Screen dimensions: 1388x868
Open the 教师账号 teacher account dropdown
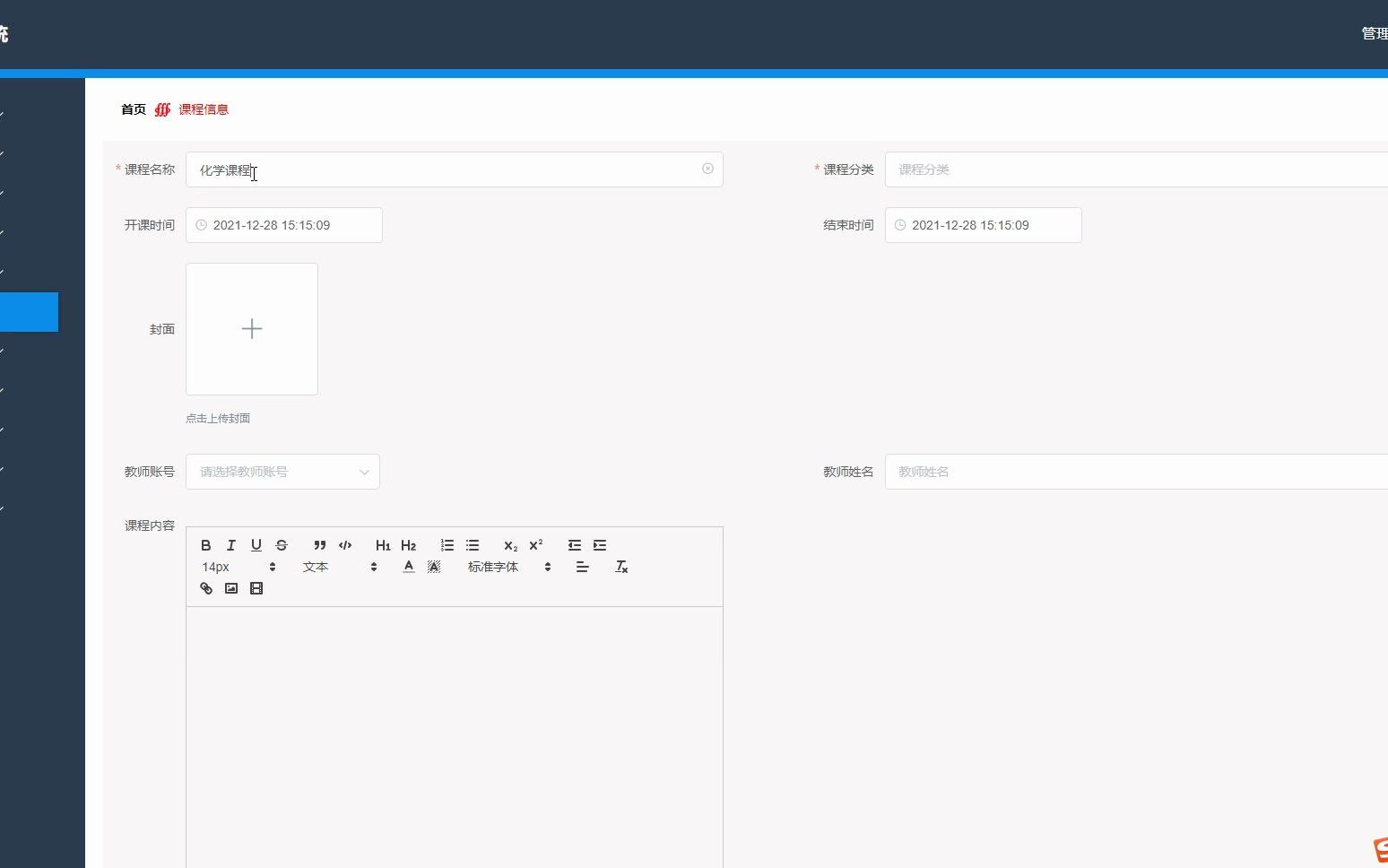pos(282,472)
